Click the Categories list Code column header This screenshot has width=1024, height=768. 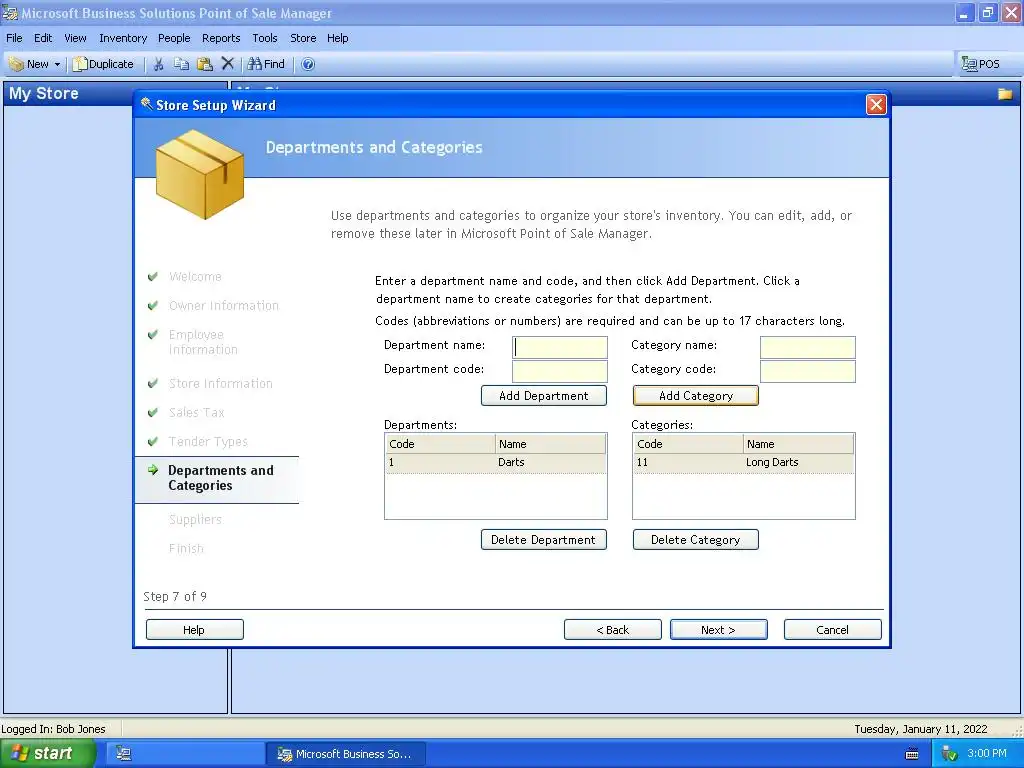(688, 444)
